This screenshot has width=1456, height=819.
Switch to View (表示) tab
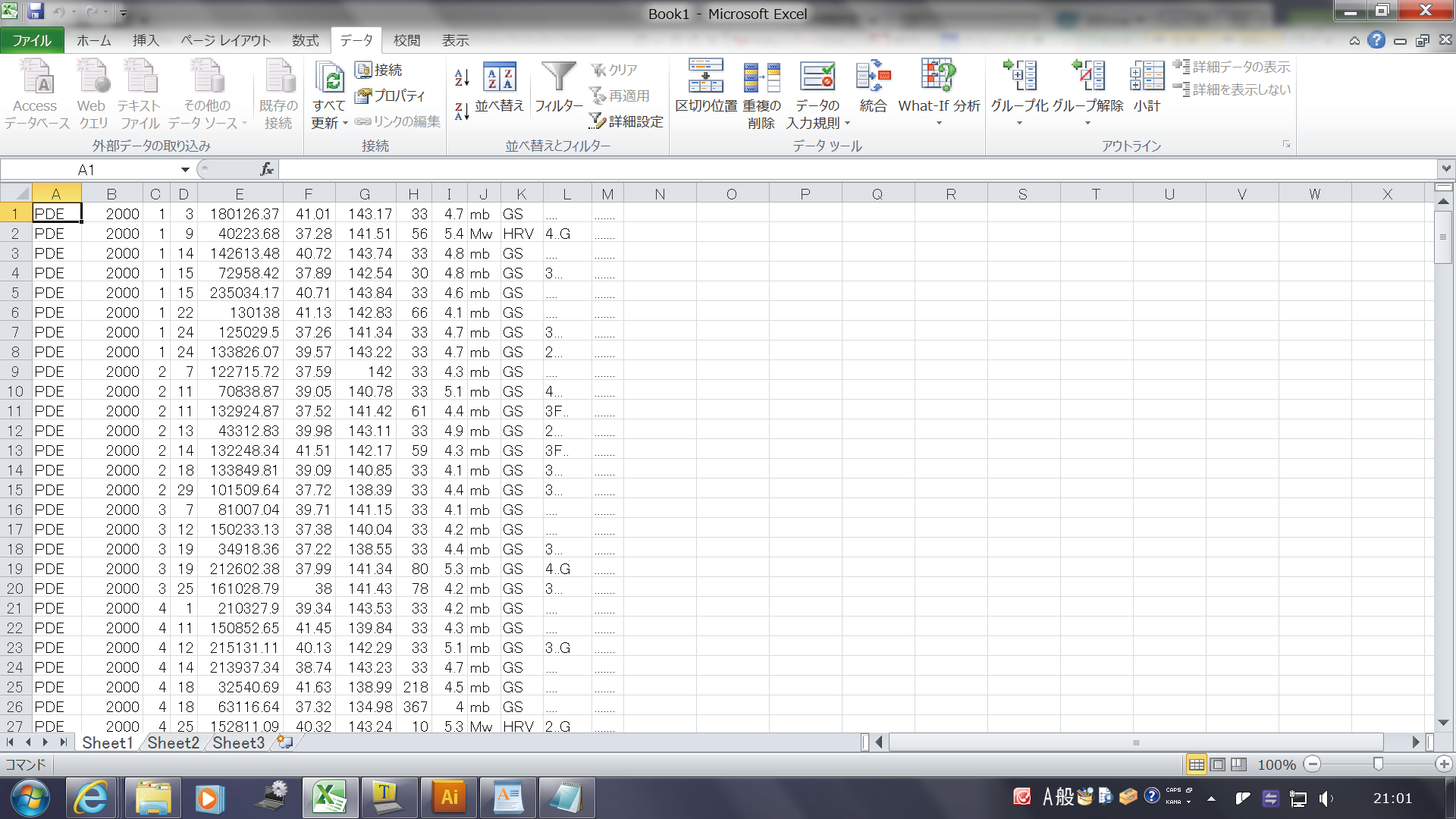click(x=456, y=40)
